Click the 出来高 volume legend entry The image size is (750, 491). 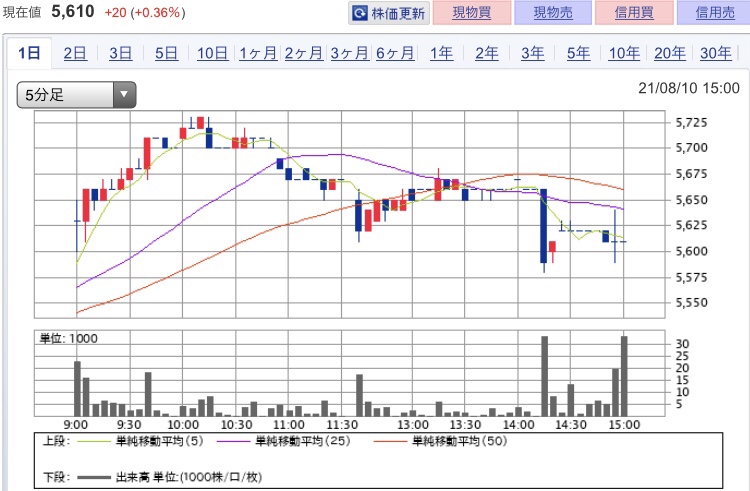[169, 477]
